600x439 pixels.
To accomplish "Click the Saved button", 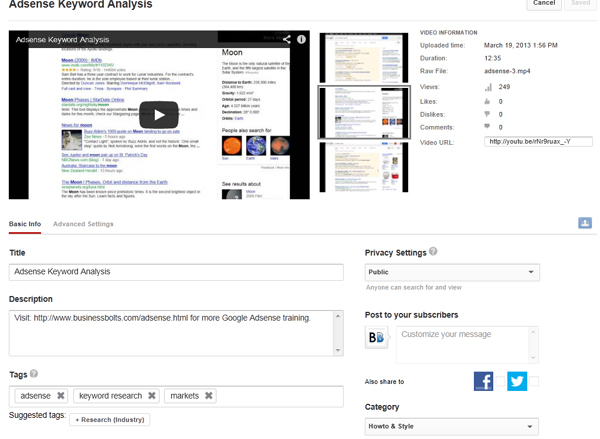I will coord(580,3).
